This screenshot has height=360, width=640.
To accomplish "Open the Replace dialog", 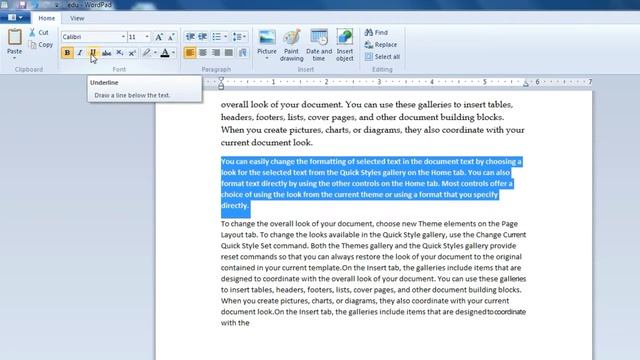I will (x=381, y=44).
